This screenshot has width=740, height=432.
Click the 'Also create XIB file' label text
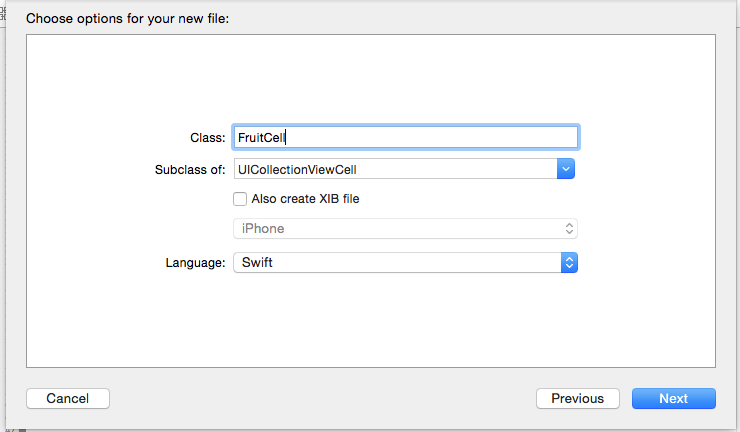305,199
